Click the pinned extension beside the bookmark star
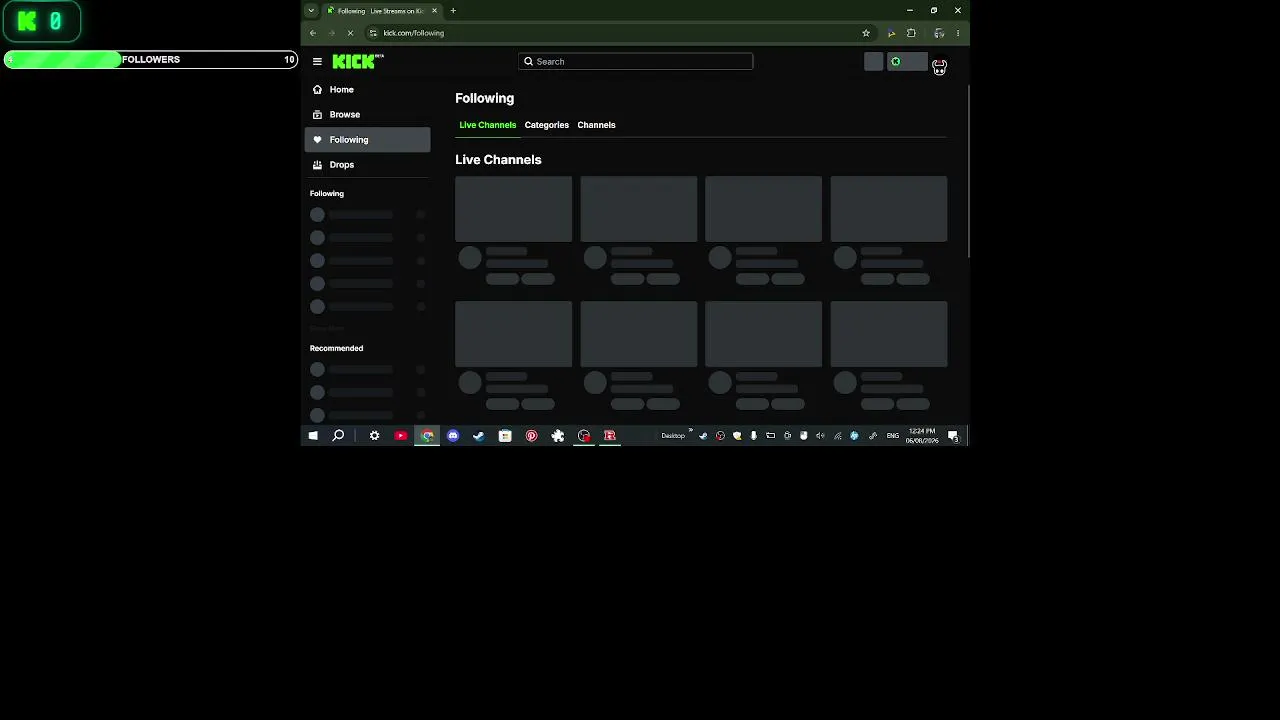The image size is (1280, 720). (890, 33)
